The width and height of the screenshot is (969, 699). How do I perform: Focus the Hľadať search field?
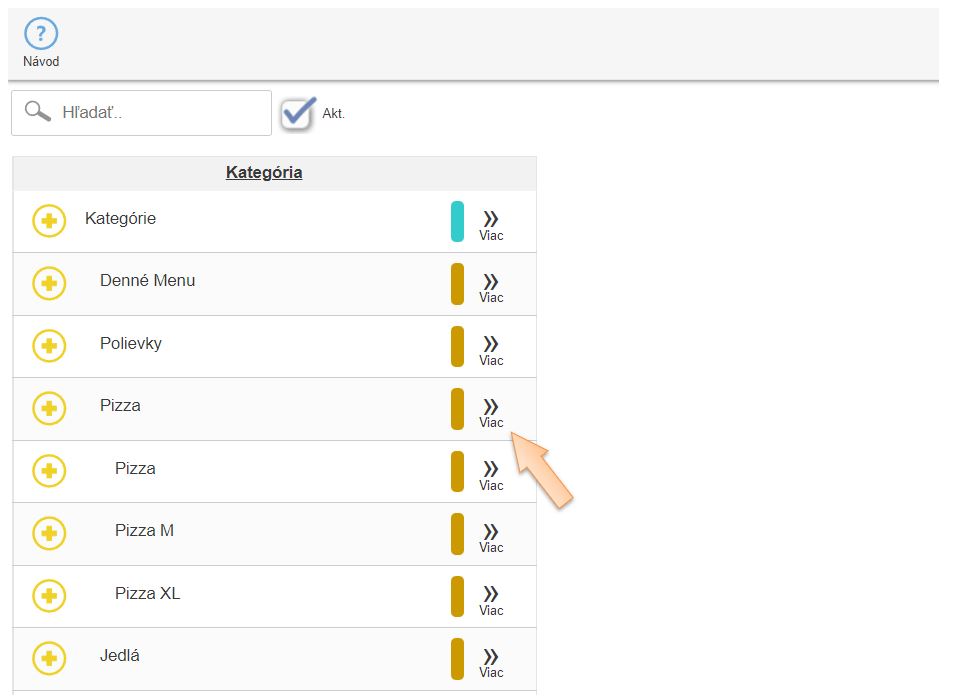(142, 112)
